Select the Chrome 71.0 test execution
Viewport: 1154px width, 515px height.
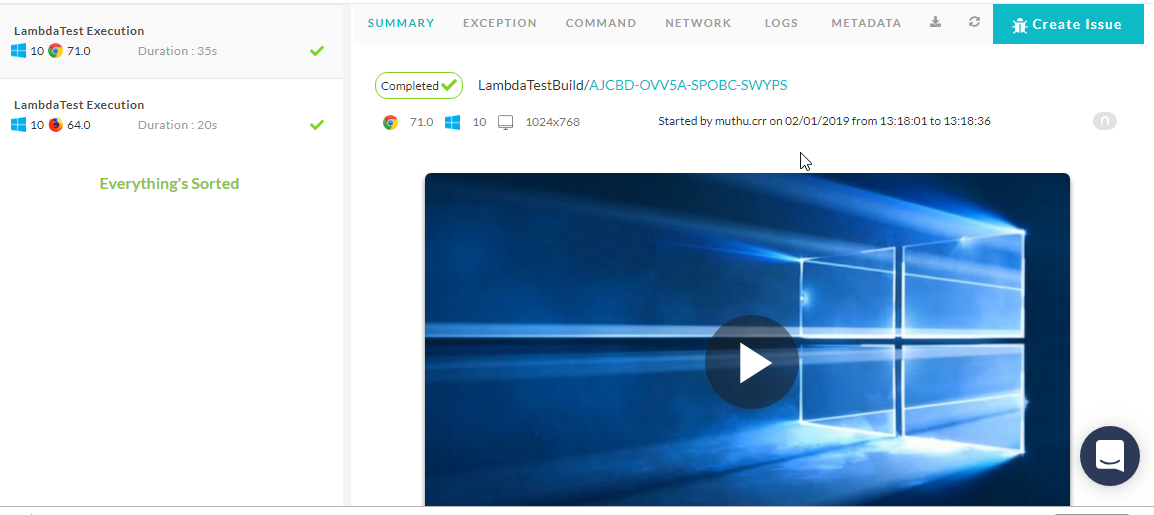click(171, 41)
